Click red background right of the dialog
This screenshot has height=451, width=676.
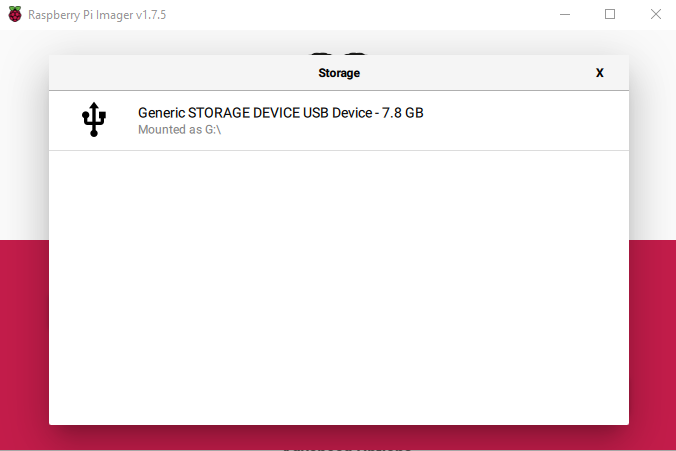coord(652,340)
